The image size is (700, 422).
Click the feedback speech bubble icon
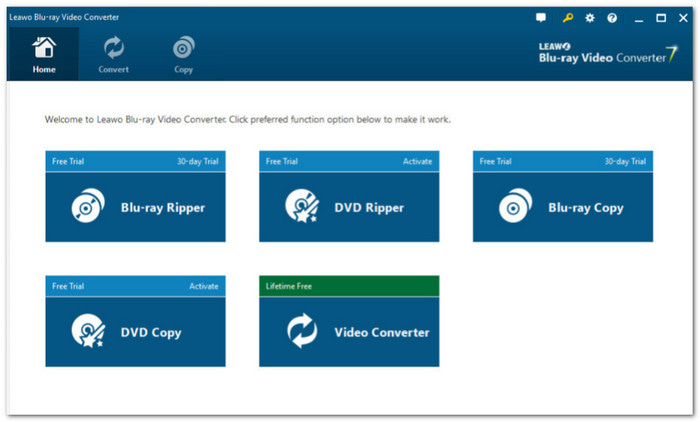coord(541,17)
